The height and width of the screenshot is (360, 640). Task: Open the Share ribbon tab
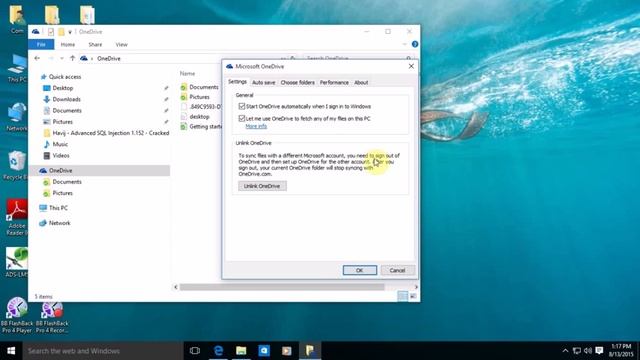tap(95, 44)
